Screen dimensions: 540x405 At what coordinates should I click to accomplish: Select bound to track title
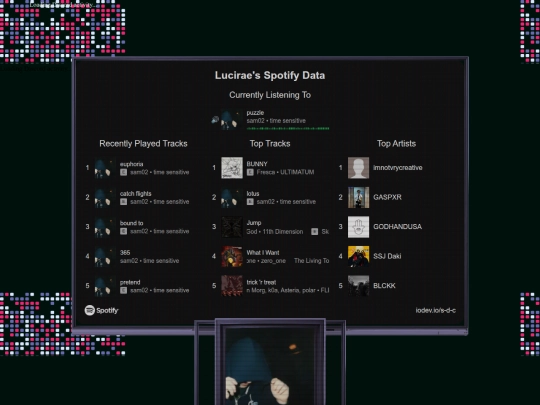pyautogui.click(x=132, y=223)
